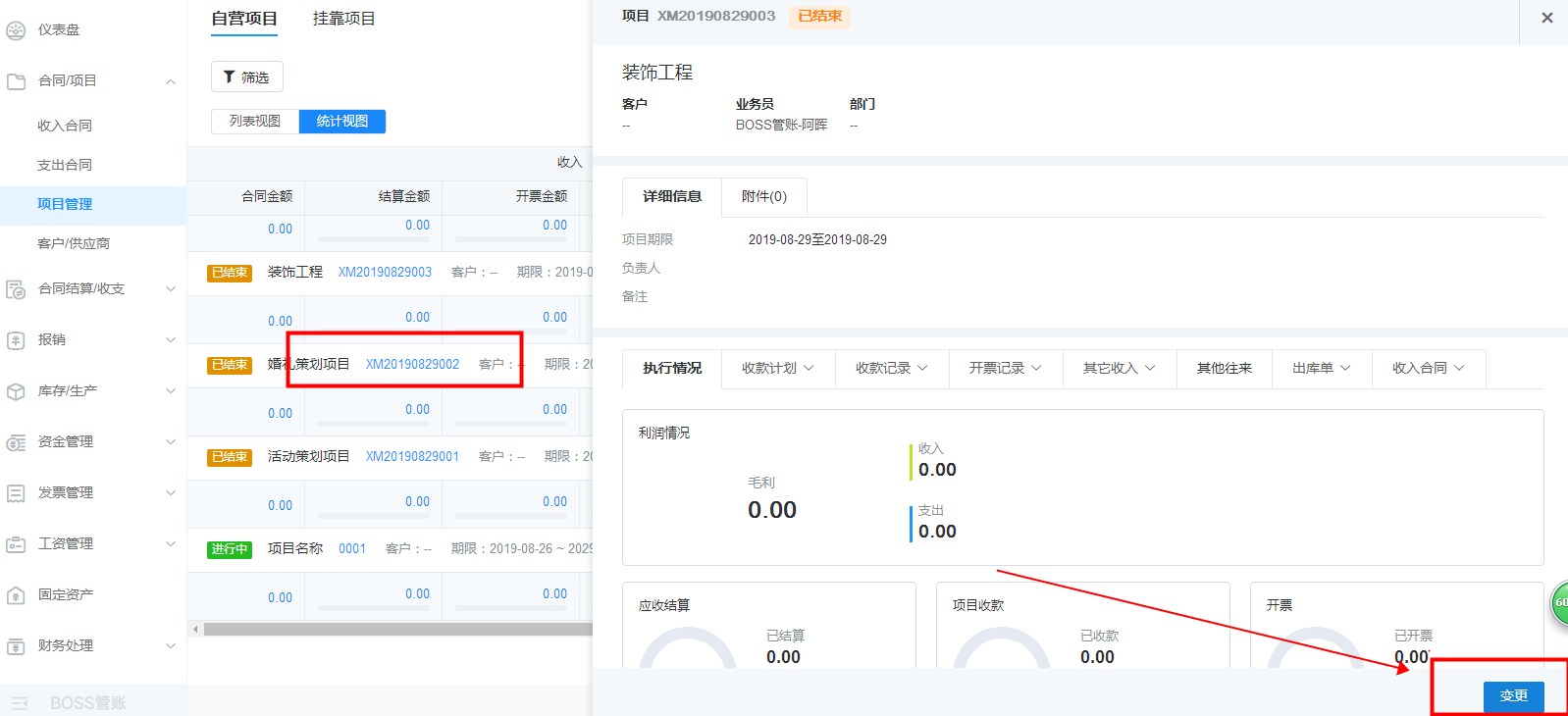Switch to 列表视图 list view
The width and height of the screenshot is (1568, 716).
[255, 122]
